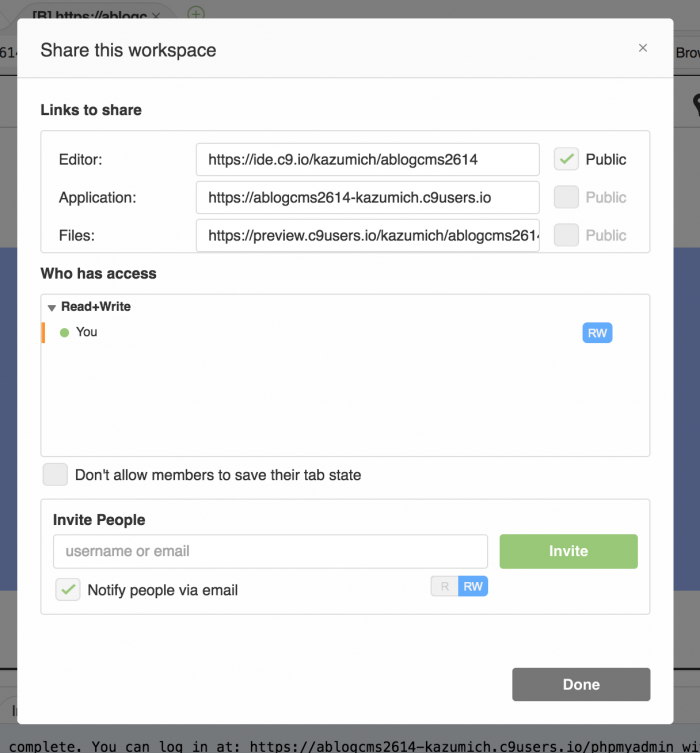
Task: Collapse the Read+Write access group
Action: [x=52, y=307]
